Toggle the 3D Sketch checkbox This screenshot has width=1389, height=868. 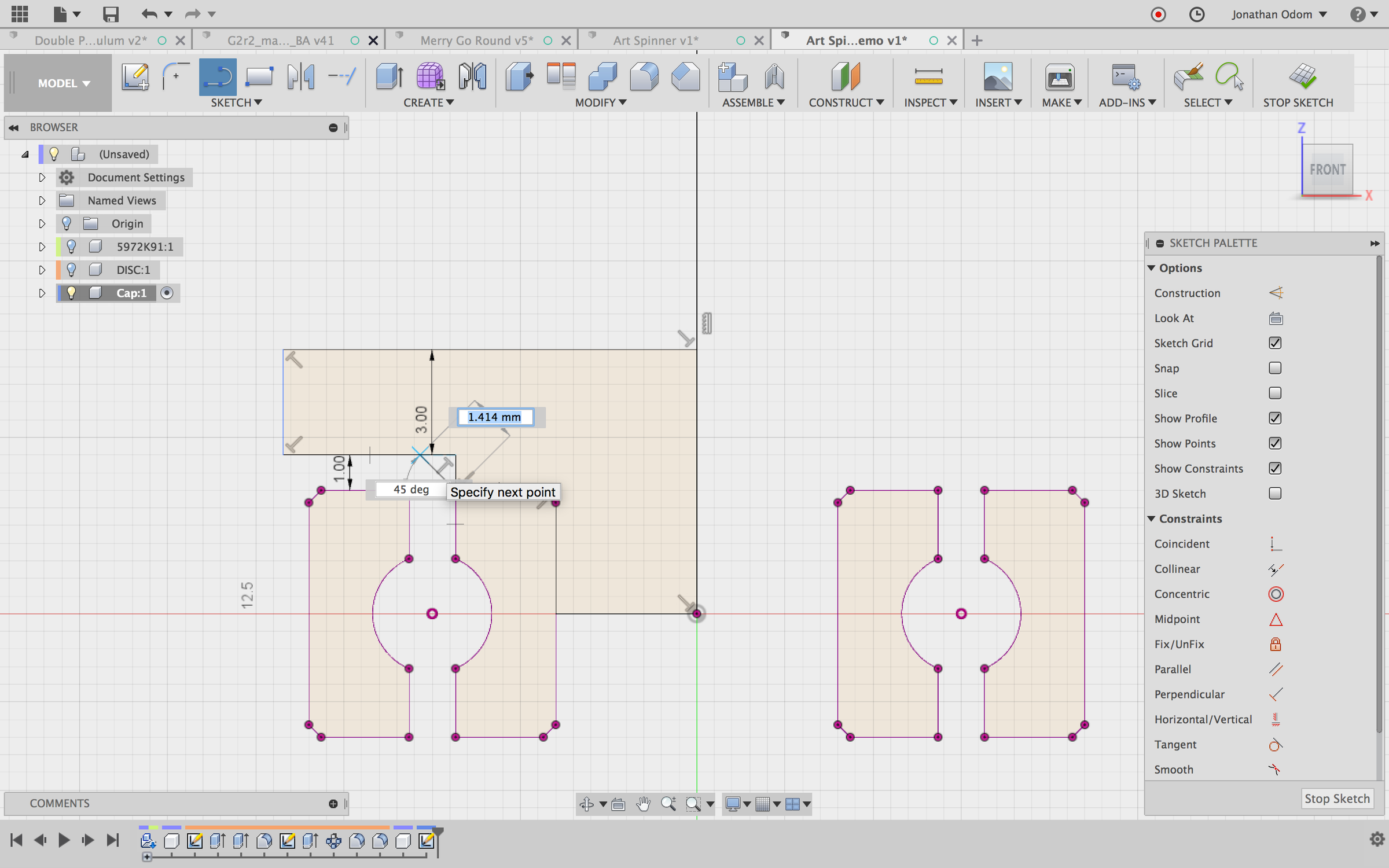point(1275,494)
